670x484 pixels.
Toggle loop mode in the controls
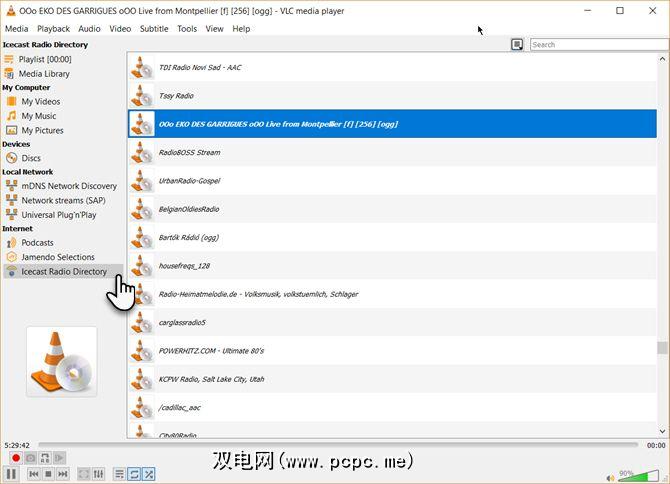click(x=134, y=474)
